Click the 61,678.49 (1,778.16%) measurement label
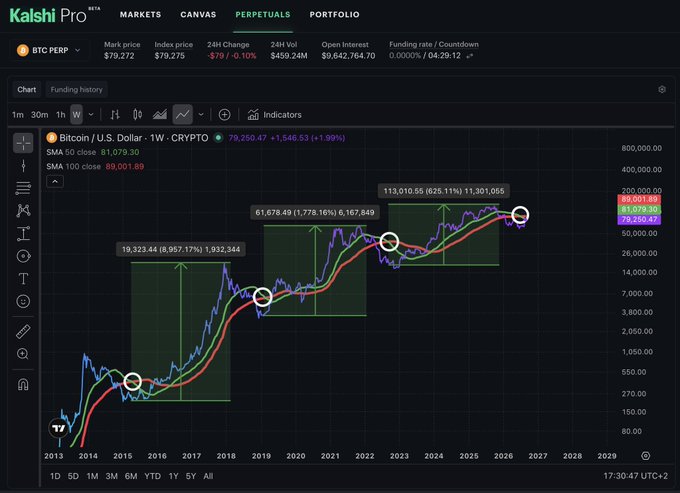This screenshot has height=493, width=680. point(314,212)
